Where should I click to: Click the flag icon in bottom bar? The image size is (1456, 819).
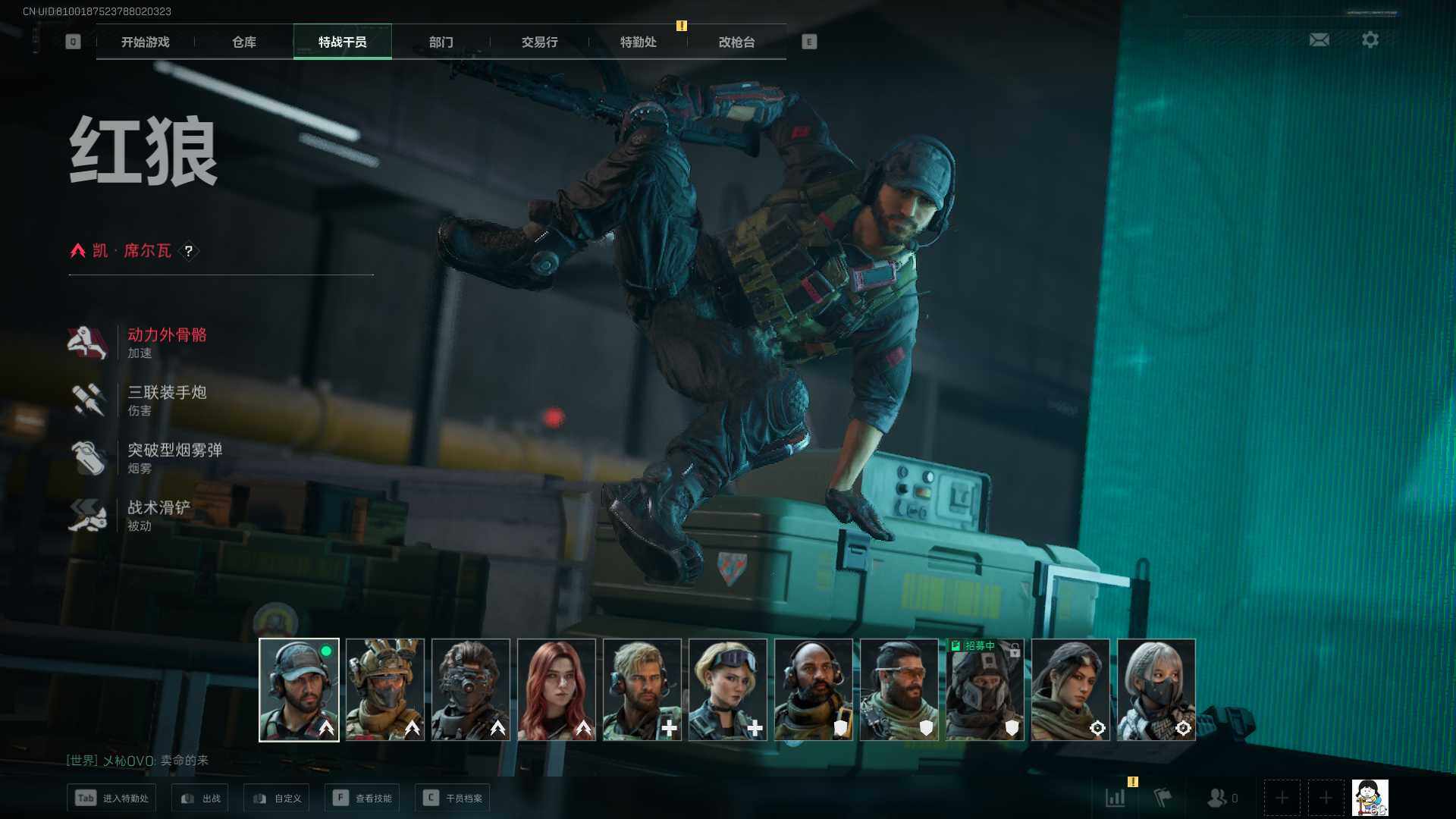(1163, 798)
